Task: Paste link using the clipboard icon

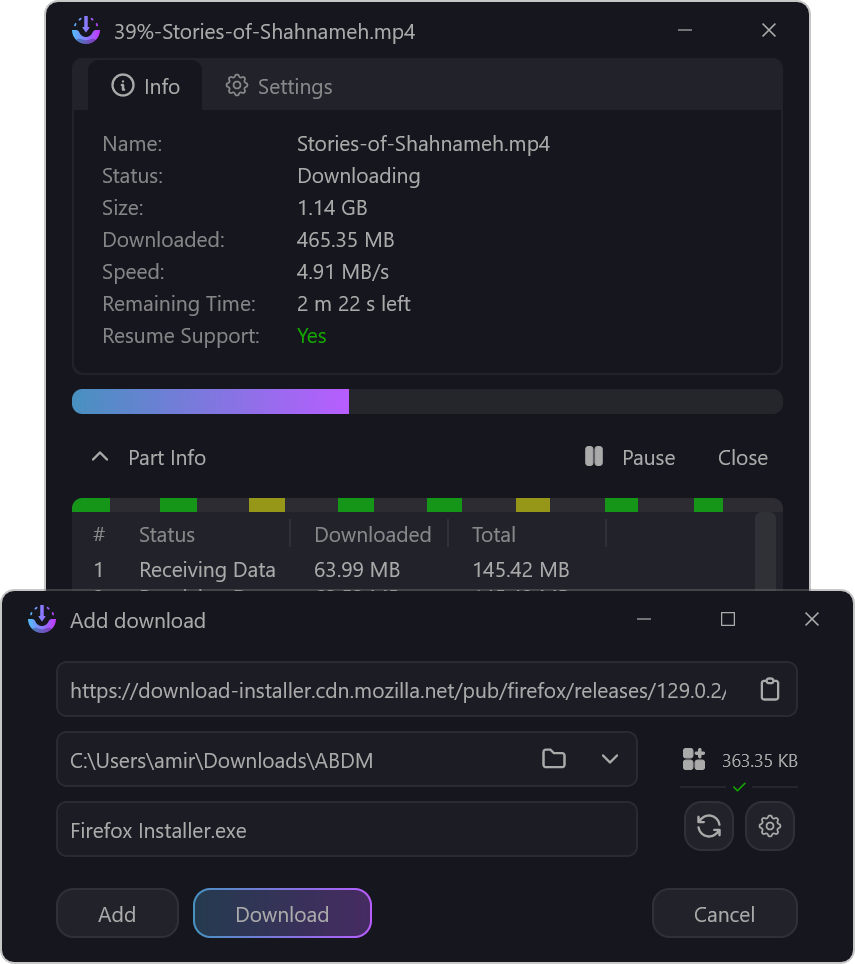Action: pyautogui.click(x=769, y=689)
